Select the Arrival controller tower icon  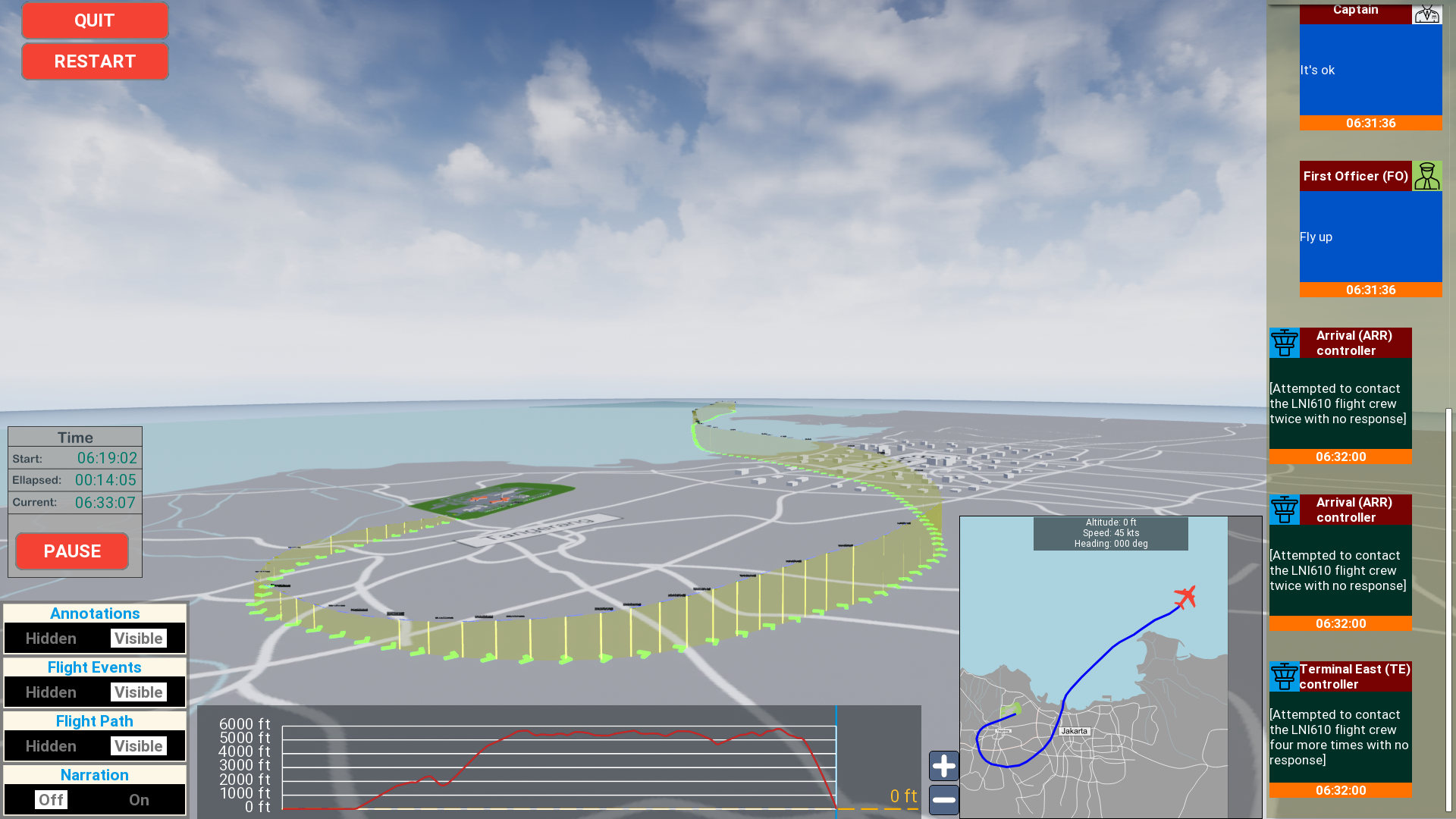point(1284,343)
